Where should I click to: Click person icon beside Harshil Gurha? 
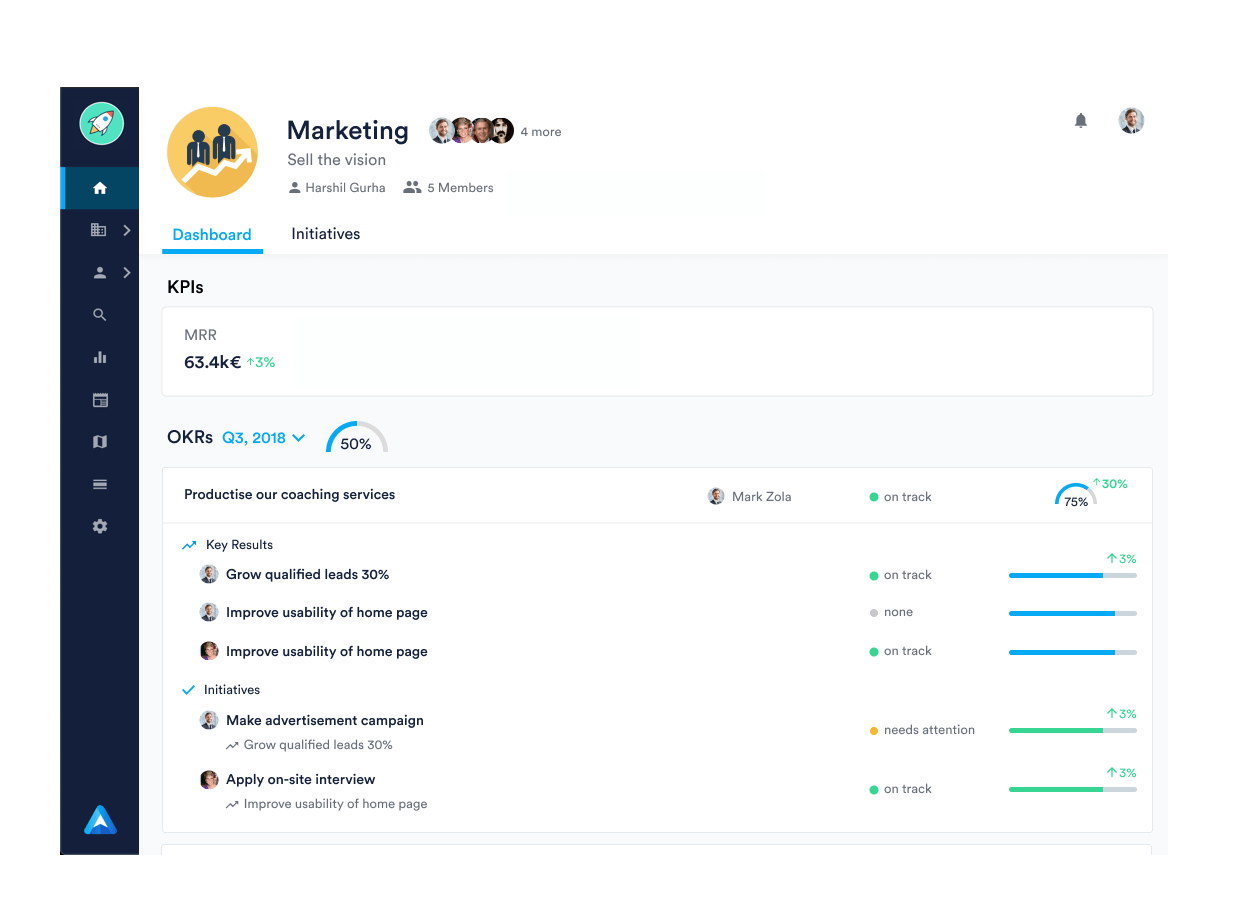pyautogui.click(x=294, y=188)
